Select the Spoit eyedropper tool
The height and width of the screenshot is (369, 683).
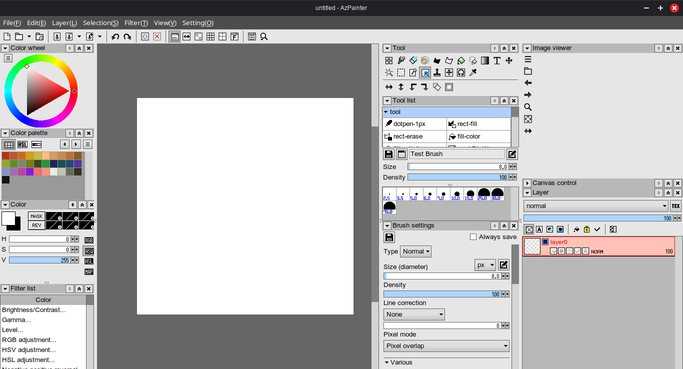pyautogui.click(x=473, y=73)
